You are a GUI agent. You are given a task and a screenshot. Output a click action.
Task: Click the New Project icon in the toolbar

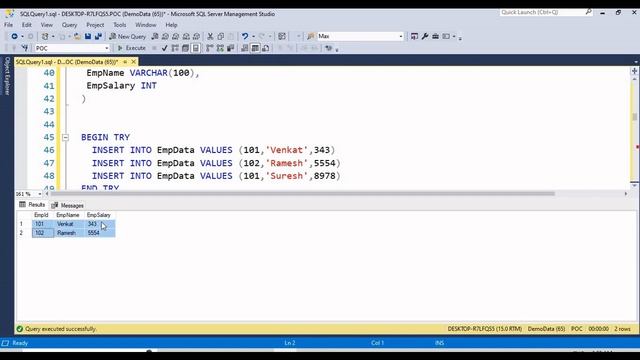coord(45,36)
